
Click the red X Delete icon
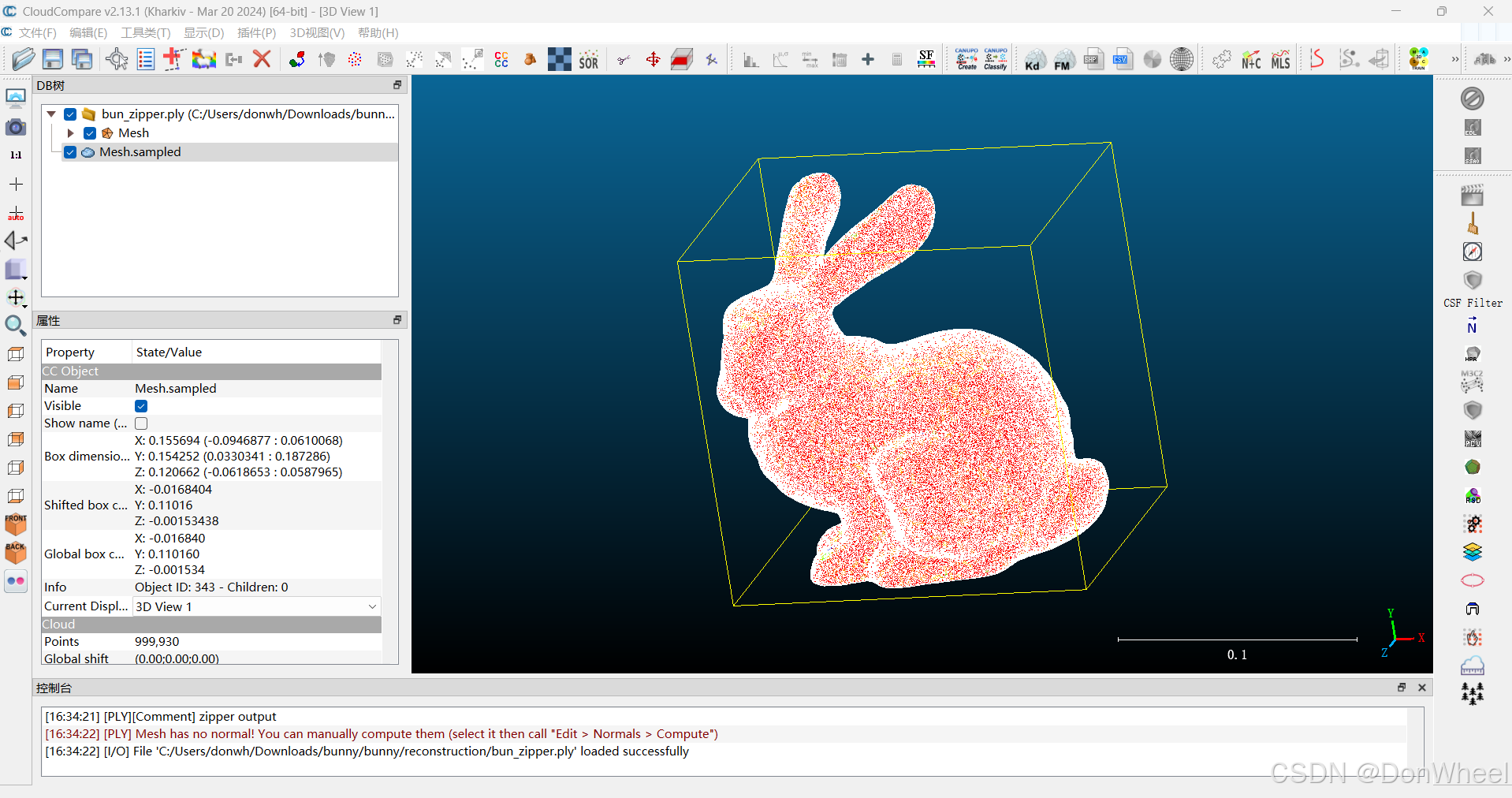click(263, 59)
